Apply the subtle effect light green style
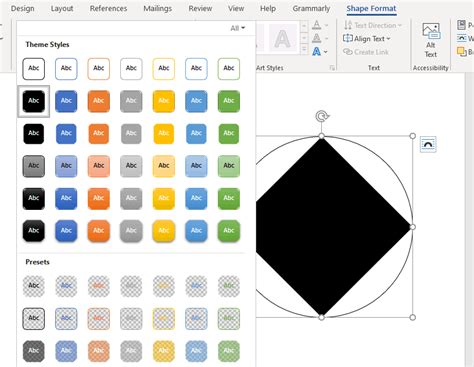Image resolution: width=474 pixels, height=367 pixels. click(229, 166)
